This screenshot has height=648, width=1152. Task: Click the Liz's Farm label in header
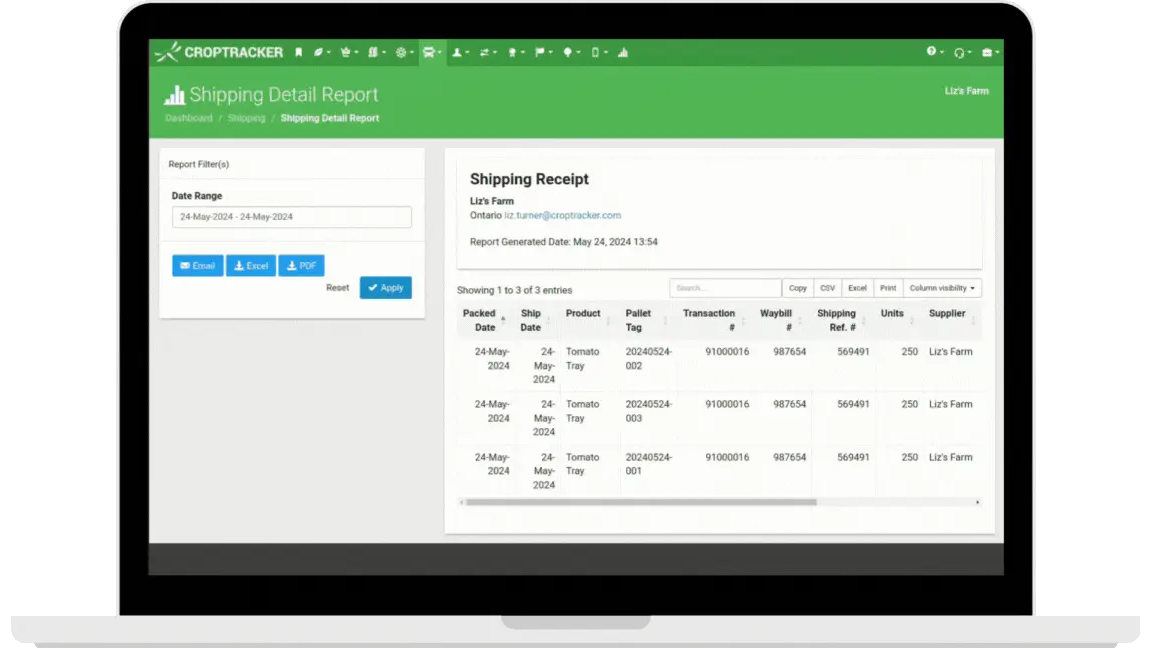tap(967, 91)
